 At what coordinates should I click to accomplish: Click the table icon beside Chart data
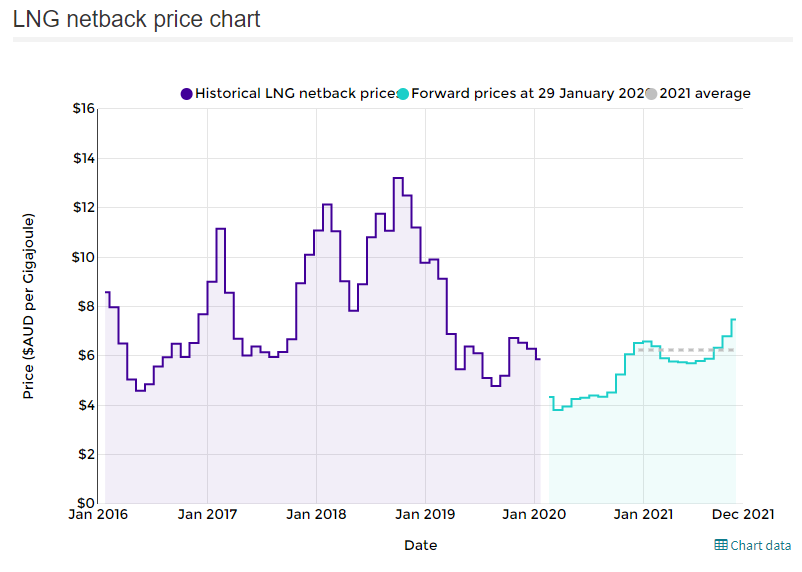721,545
